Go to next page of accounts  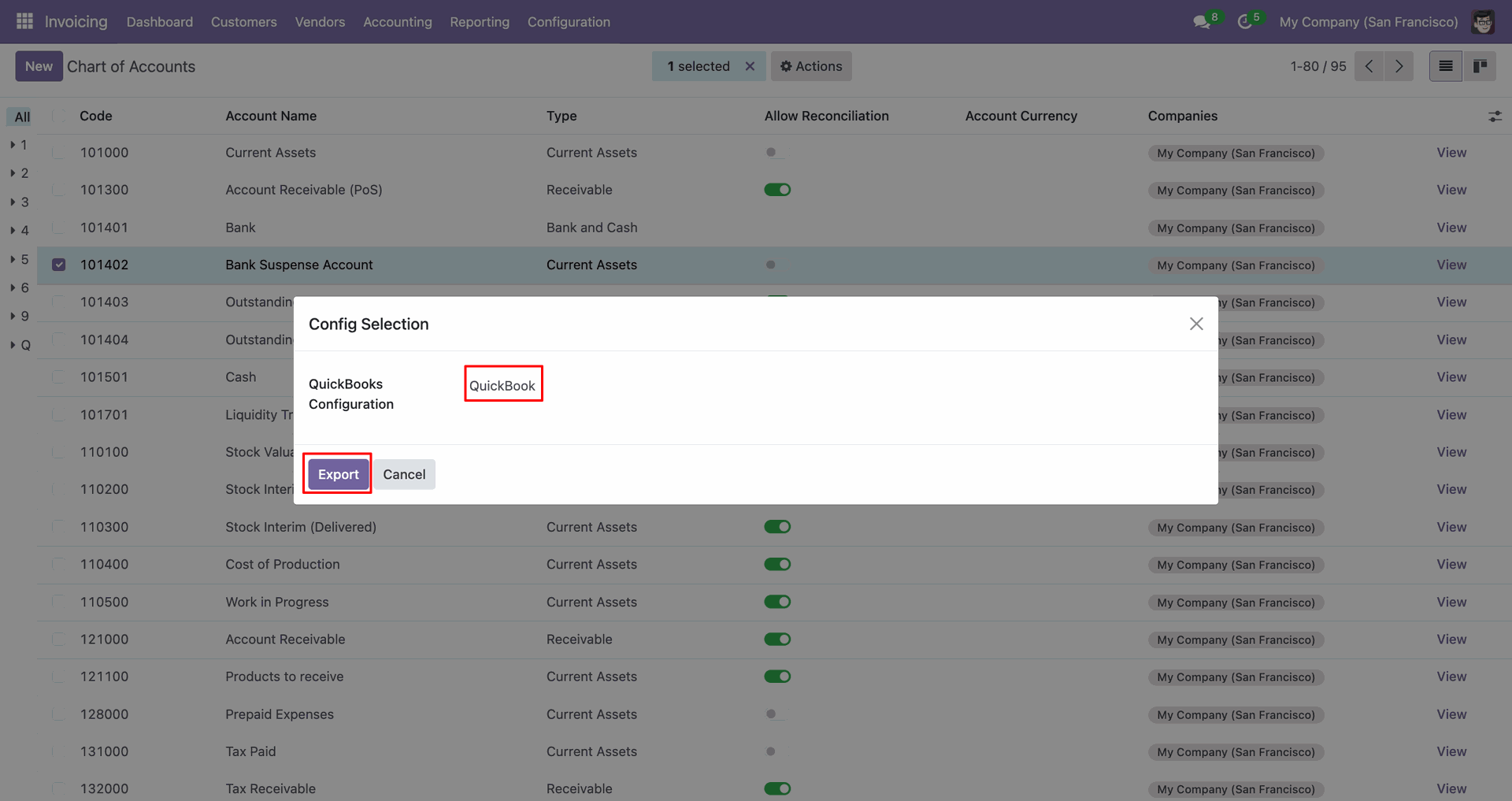(x=1399, y=66)
